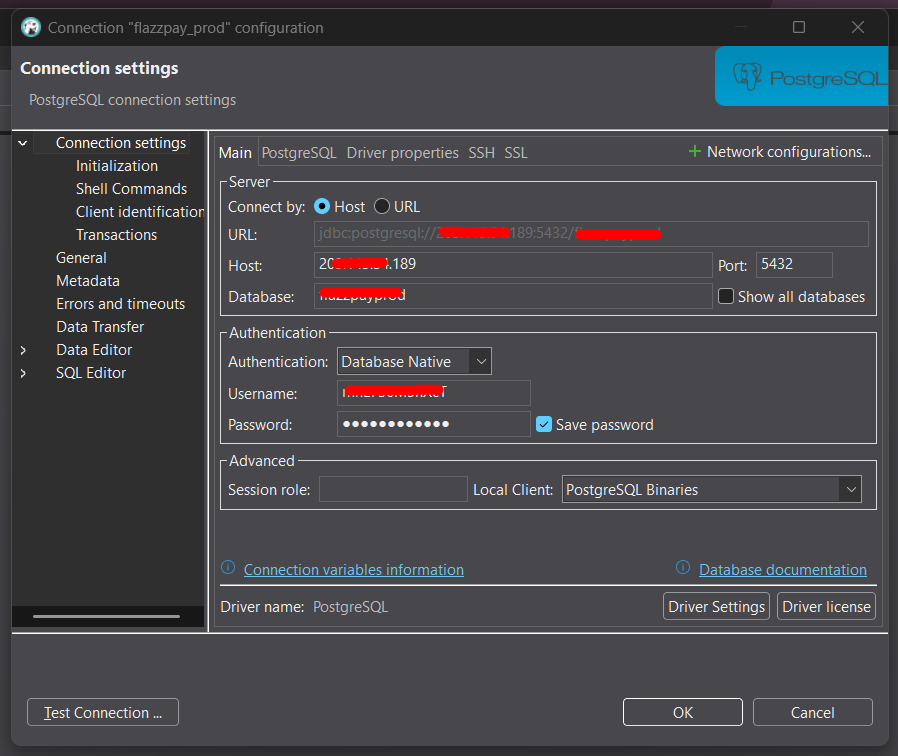898x756 pixels.
Task: Expand the Data Editor tree node
Action: click(23, 350)
